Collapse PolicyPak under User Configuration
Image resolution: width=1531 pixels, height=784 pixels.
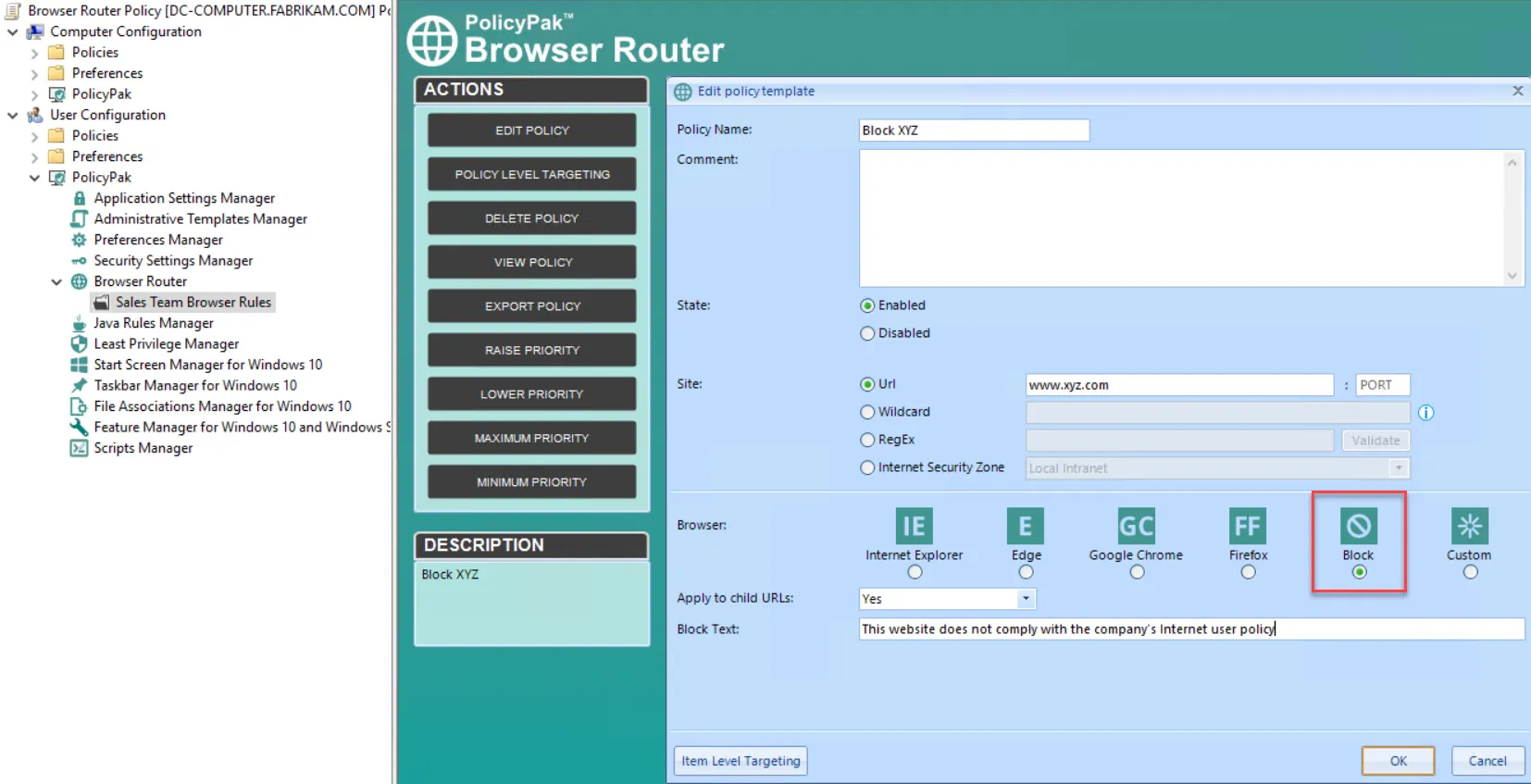35,178
